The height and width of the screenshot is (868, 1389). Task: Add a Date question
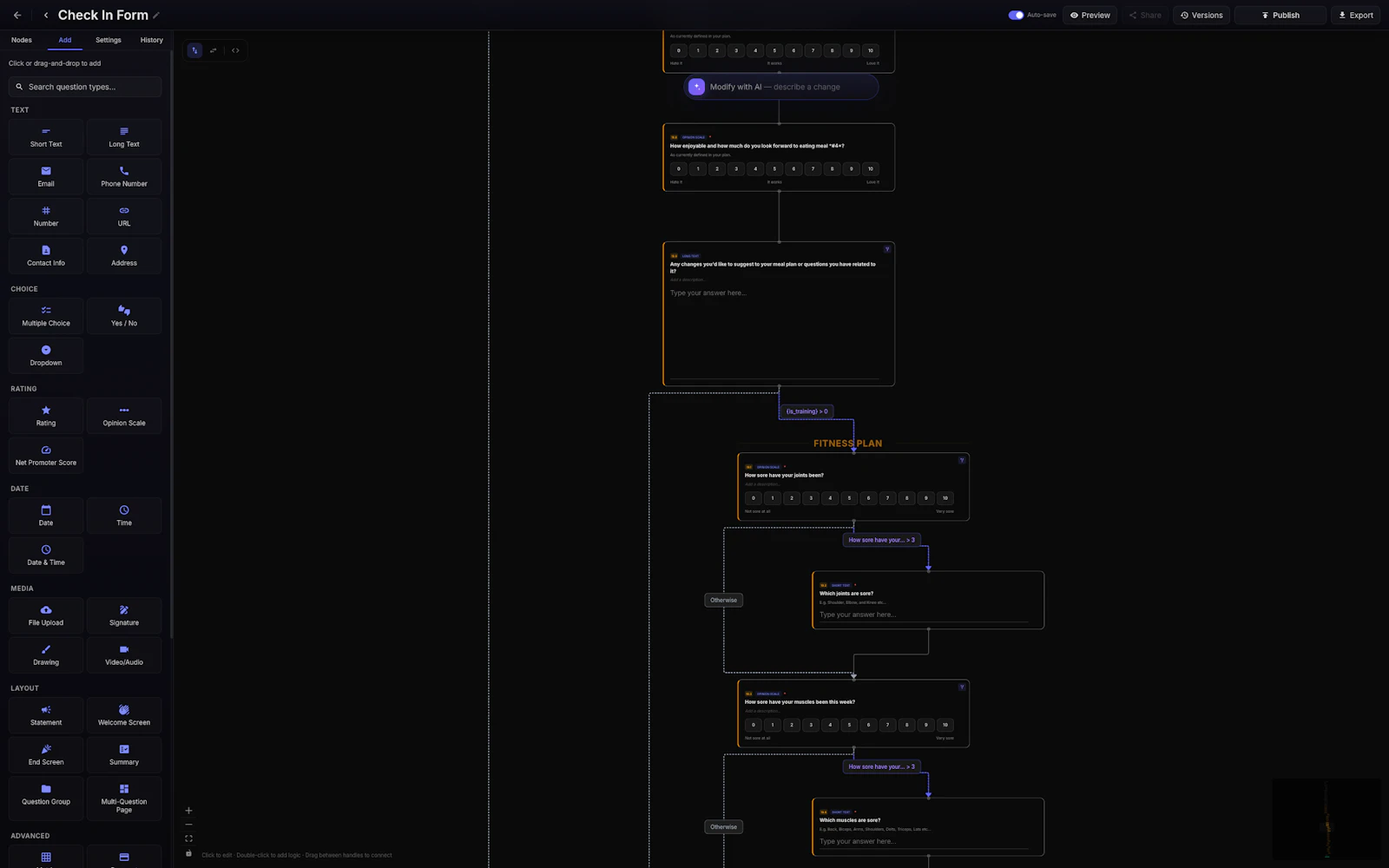coord(46,516)
